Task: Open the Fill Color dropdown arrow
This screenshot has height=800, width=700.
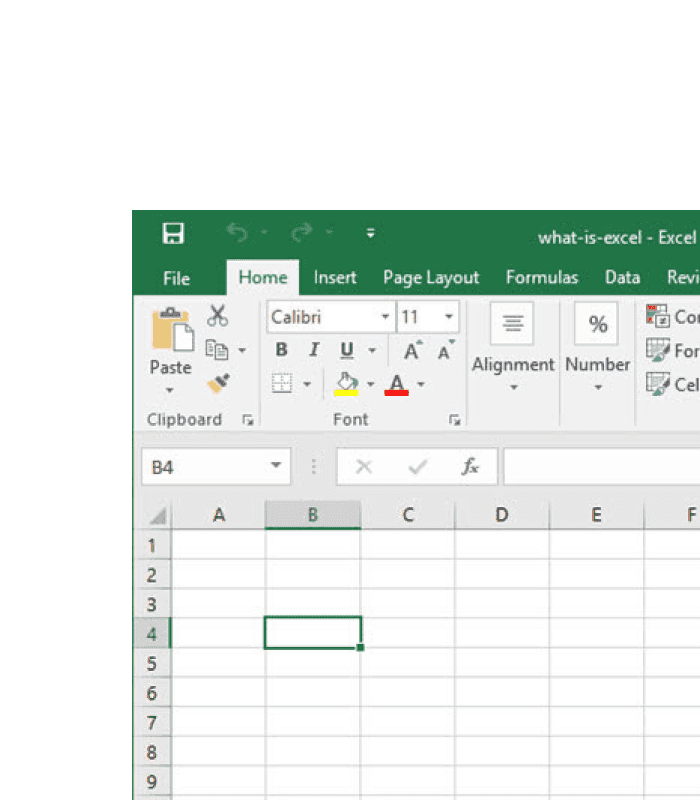Action: coord(371,384)
